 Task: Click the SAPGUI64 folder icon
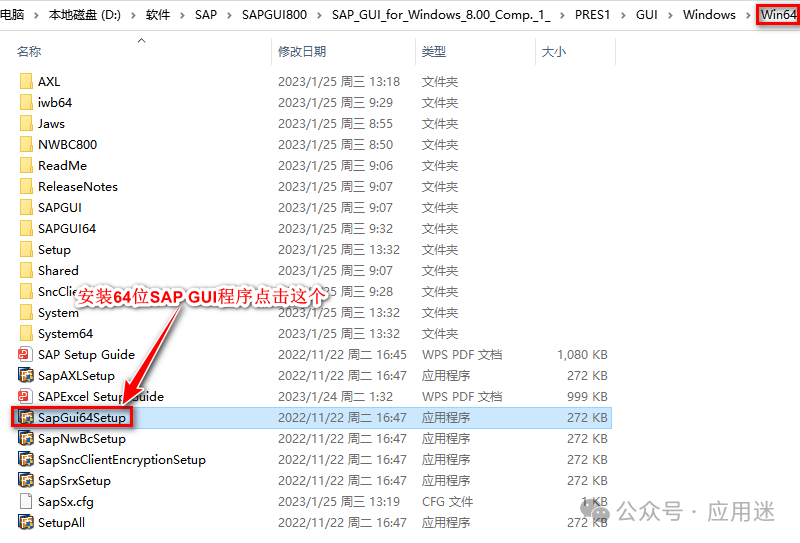(26, 229)
